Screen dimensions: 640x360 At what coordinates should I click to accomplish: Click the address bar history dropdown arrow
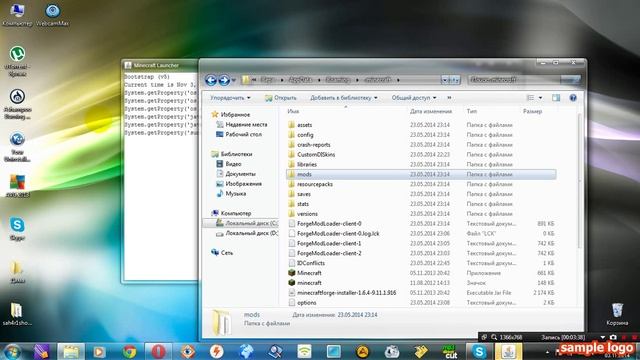pos(444,80)
